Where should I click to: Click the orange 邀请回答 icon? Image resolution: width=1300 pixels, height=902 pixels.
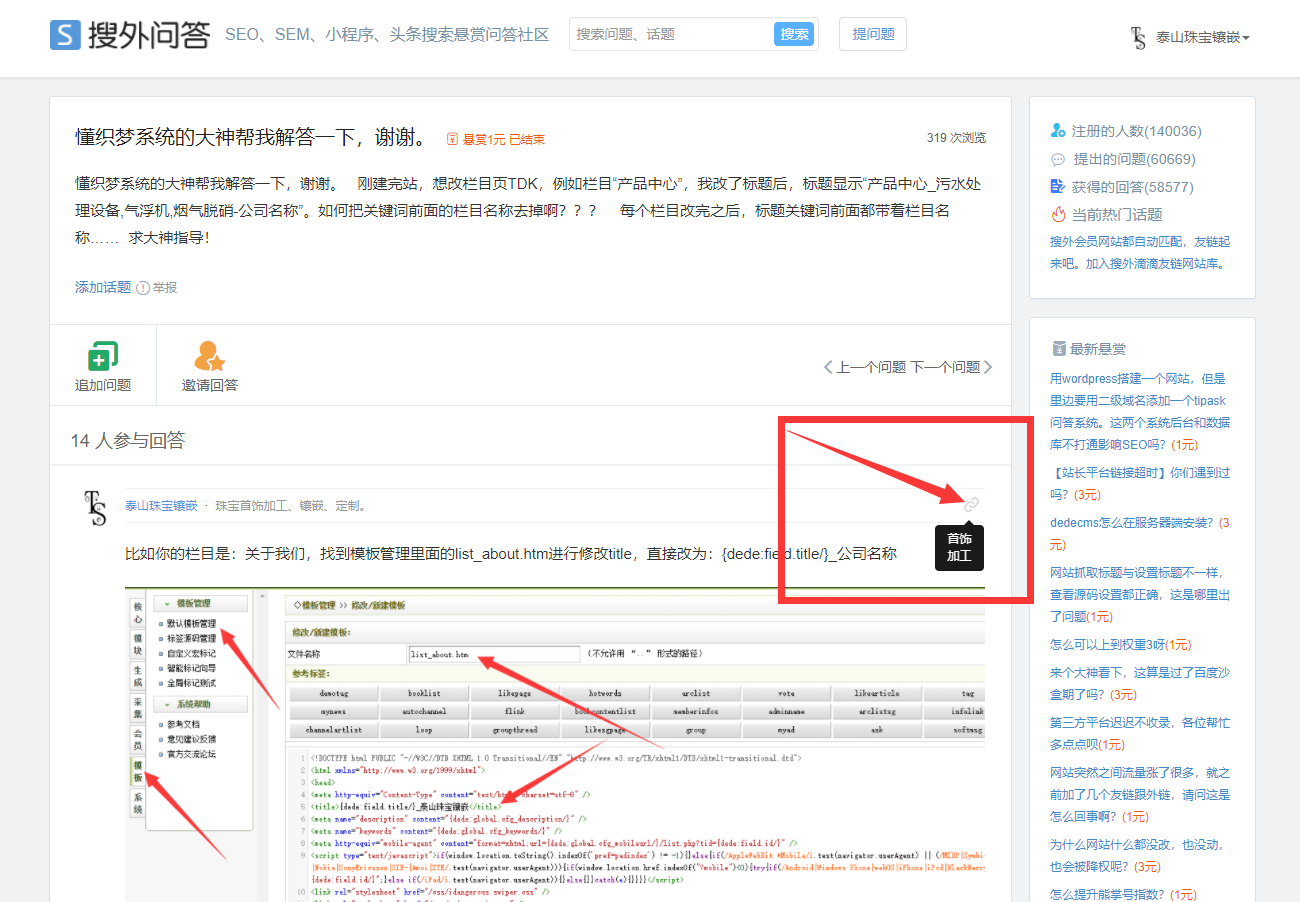[x=209, y=355]
